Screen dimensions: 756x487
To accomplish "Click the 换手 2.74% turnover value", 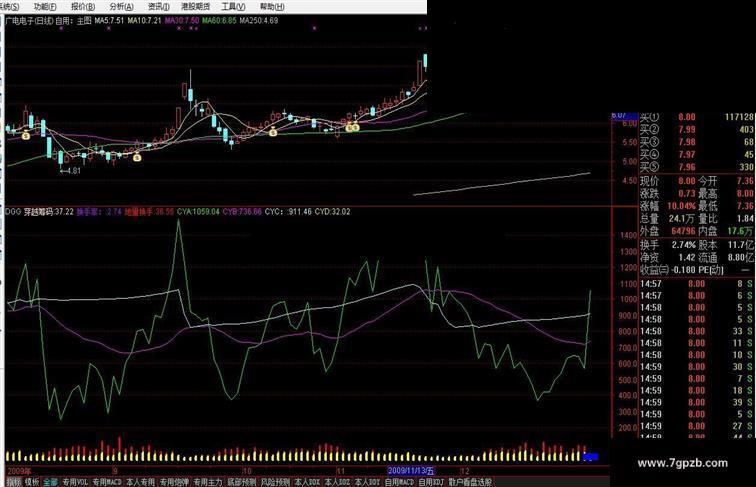I will point(684,245).
